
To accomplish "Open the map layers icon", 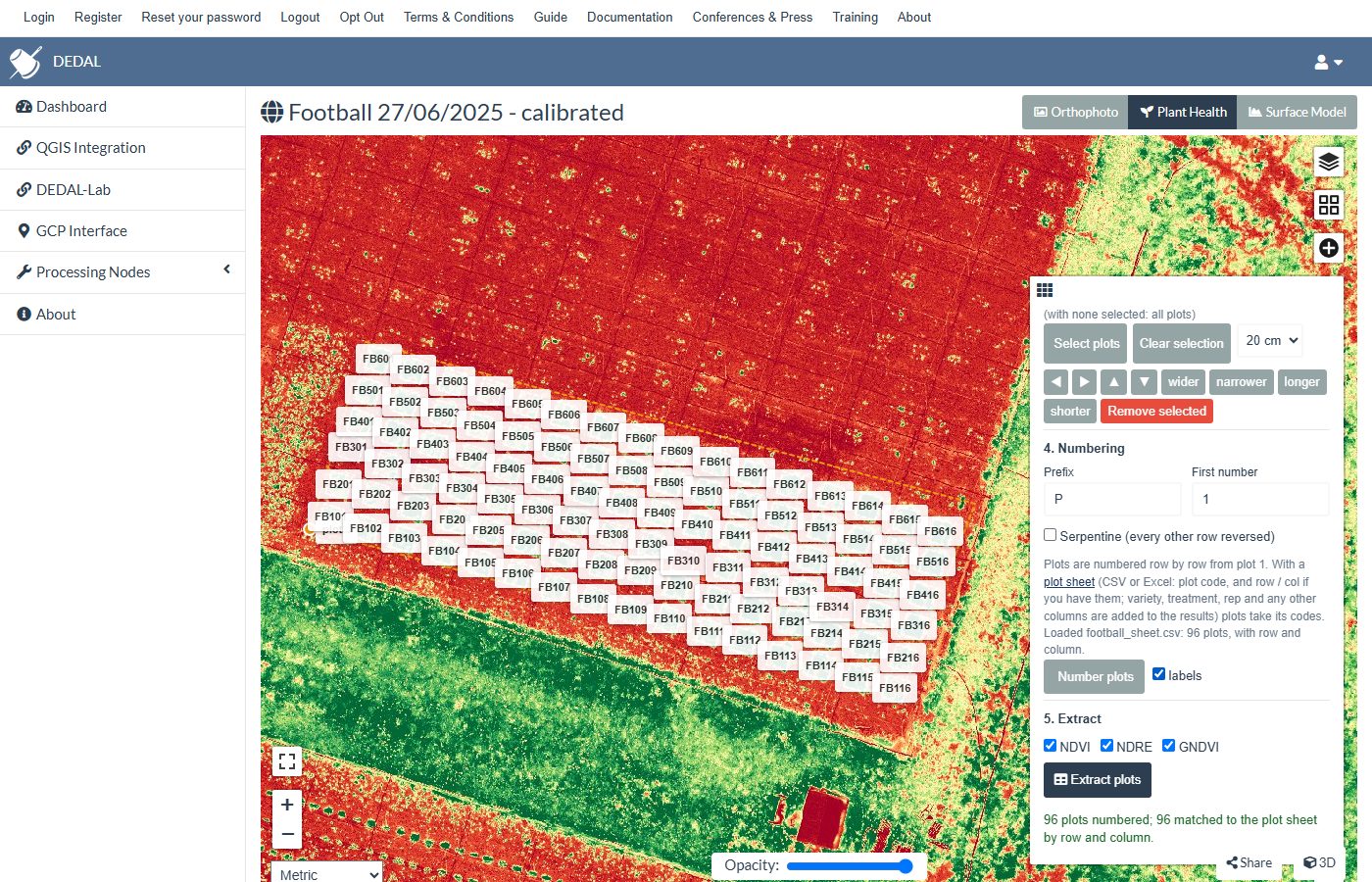I will tap(1329, 162).
